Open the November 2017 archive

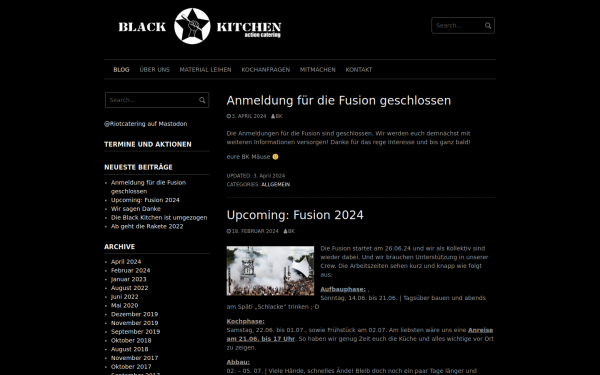click(x=134, y=359)
